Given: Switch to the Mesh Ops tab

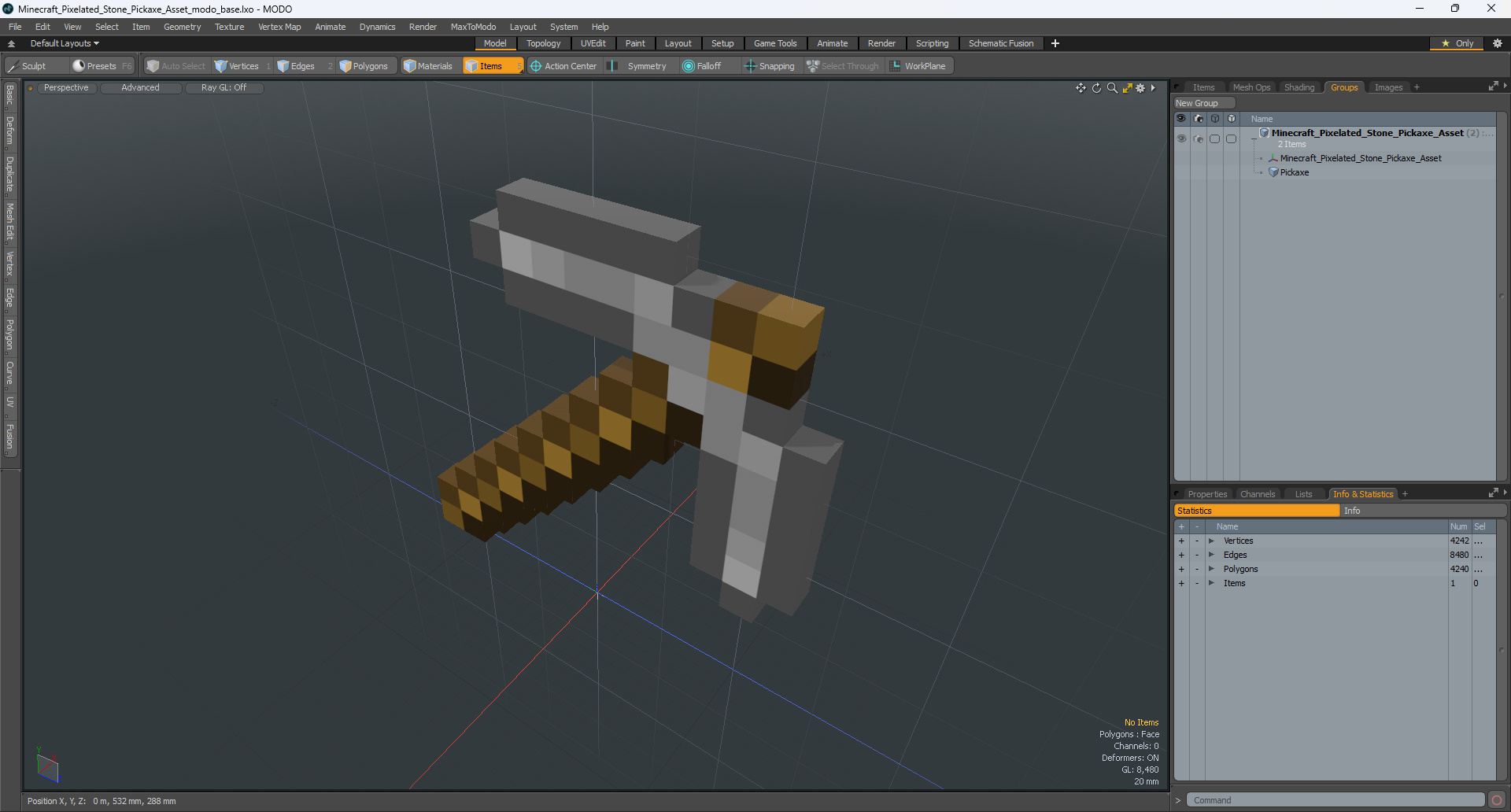Looking at the screenshot, I should pyautogui.click(x=1251, y=87).
